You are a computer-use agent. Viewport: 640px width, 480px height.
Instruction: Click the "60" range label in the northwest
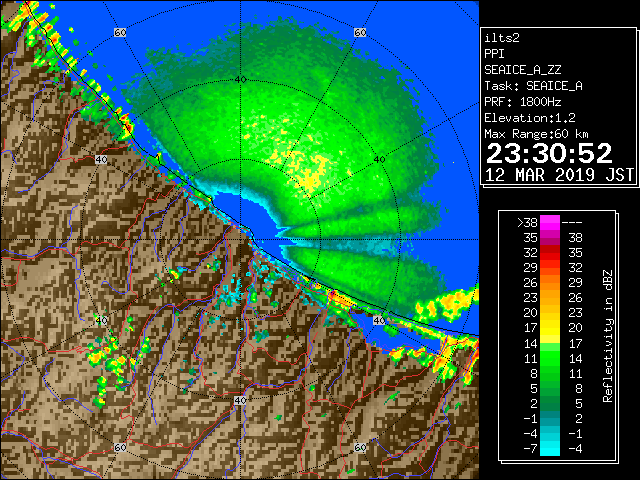pos(120,32)
